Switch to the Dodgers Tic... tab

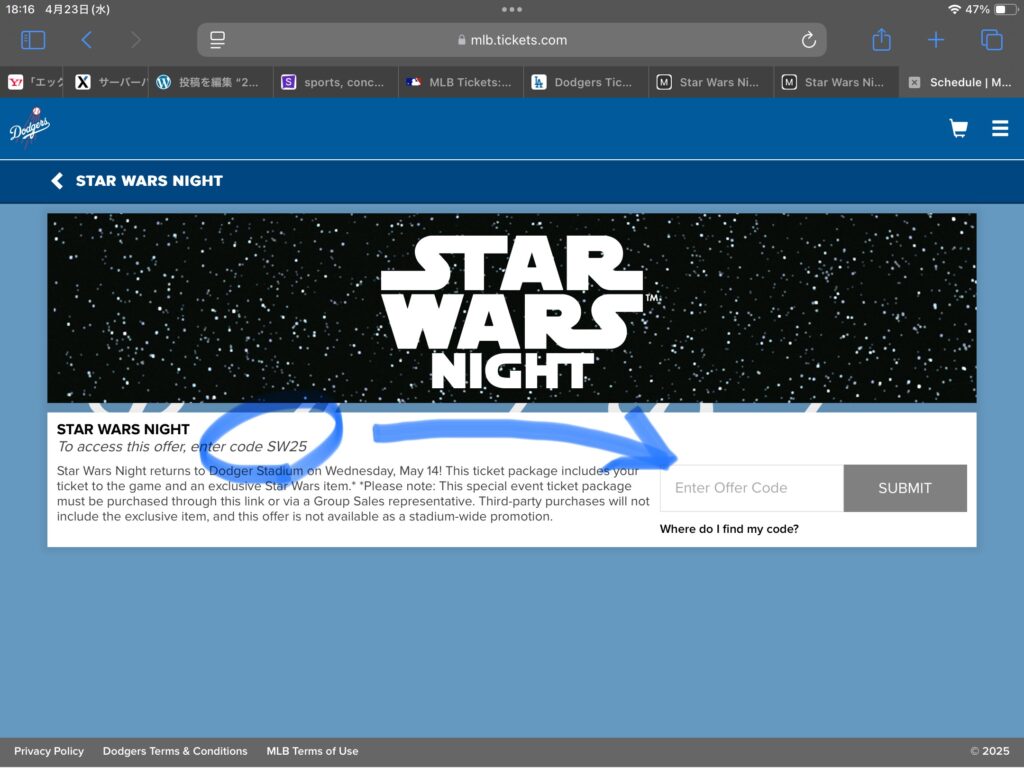point(586,82)
